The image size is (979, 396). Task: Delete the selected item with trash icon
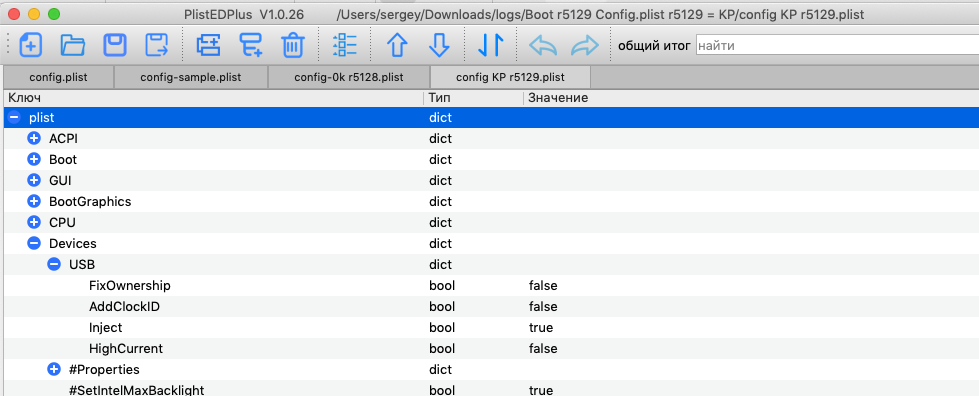293,46
